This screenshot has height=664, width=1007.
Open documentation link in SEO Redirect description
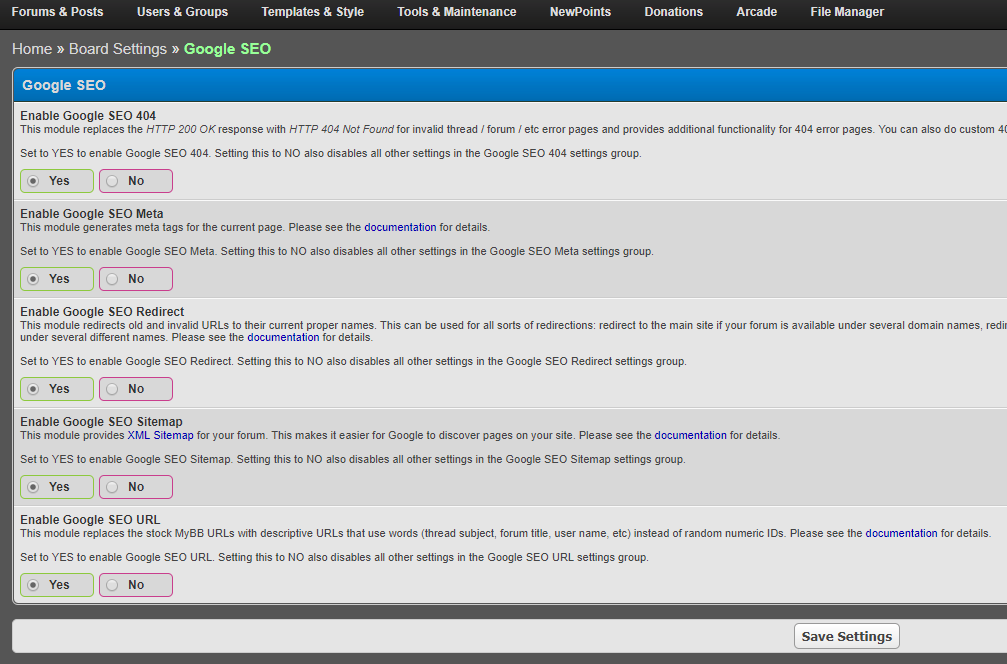[x=283, y=338]
